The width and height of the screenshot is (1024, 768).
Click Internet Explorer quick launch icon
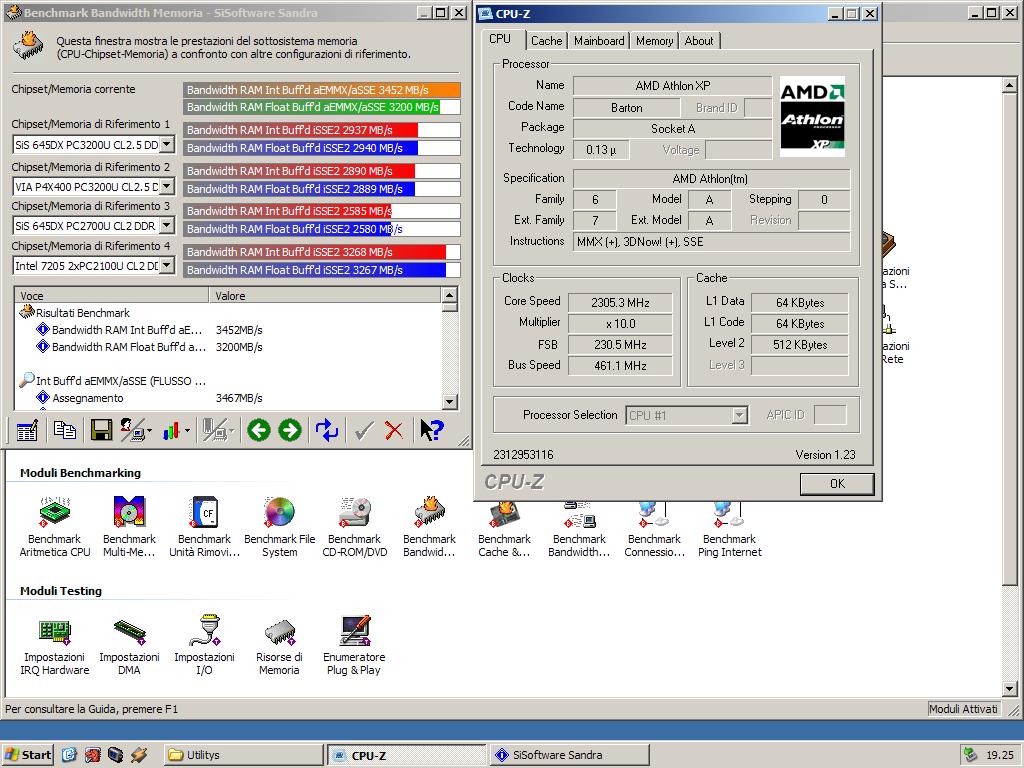[69, 755]
